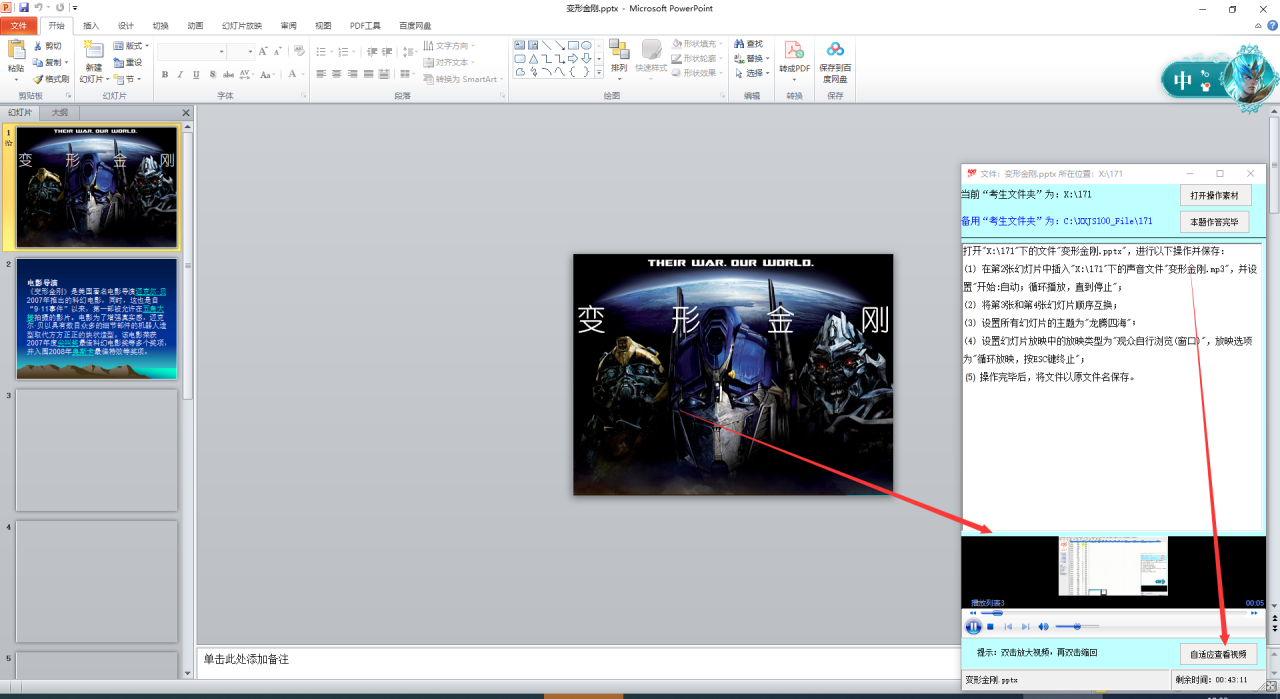Switch to the Baidu Netdisk (百度网盘) tab
This screenshot has width=1280, height=699.
(x=415, y=25)
